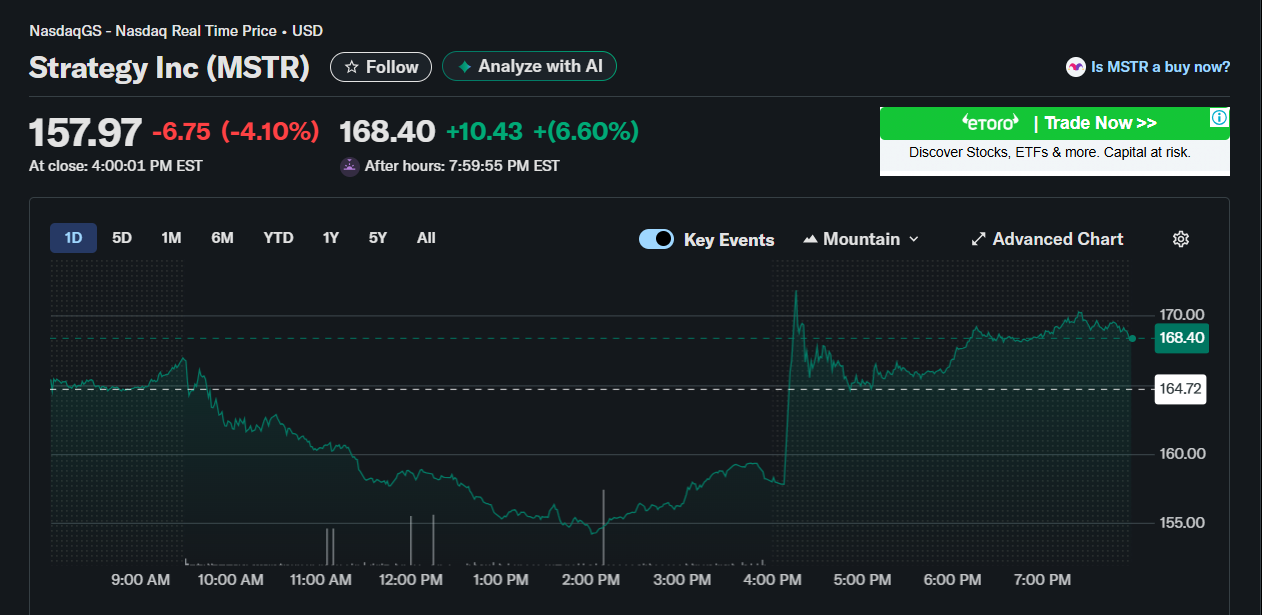Click the after hours price 168.40 text
Screen dimensions: 1262x615
(x=387, y=132)
